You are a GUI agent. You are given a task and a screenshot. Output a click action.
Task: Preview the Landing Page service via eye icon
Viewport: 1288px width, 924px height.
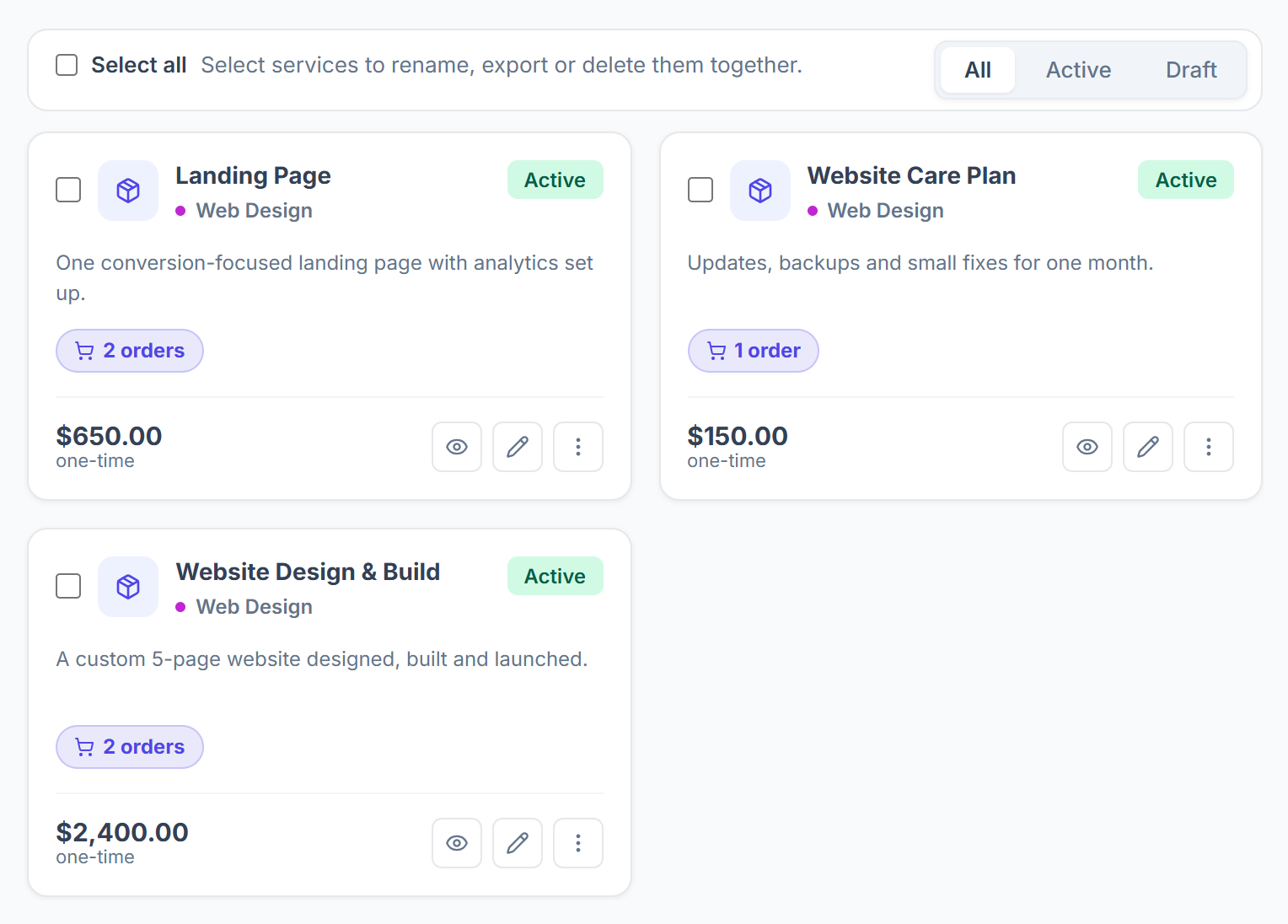(457, 447)
